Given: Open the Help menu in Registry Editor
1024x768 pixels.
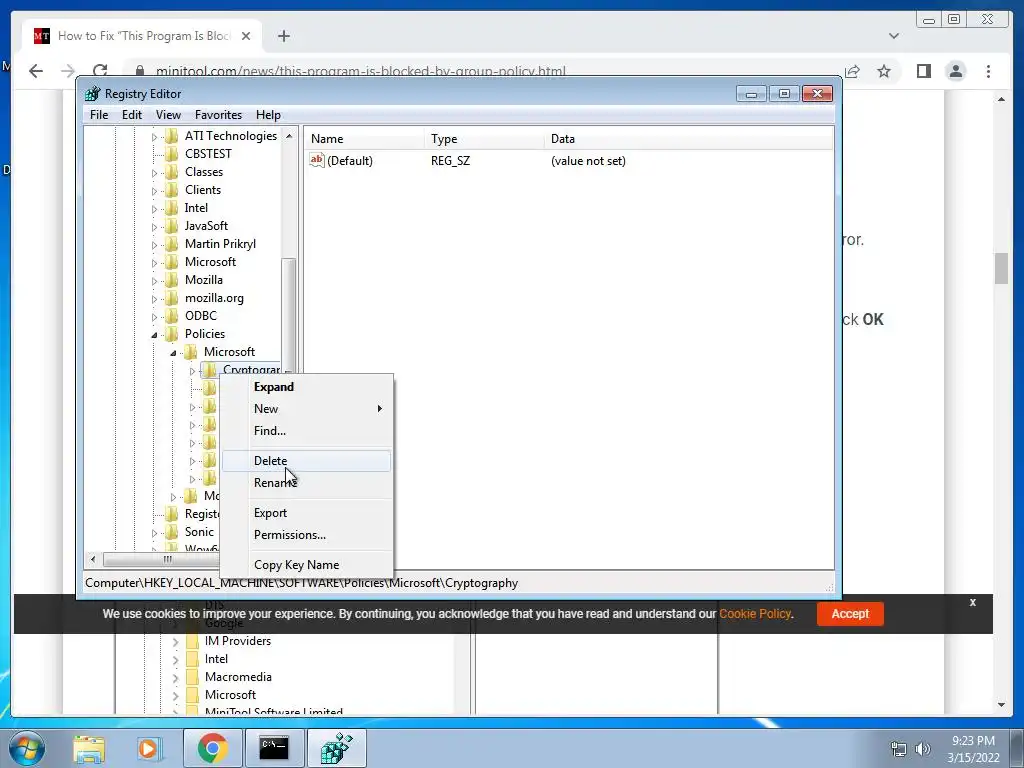Looking at the screenshot, I should point(268,115).
